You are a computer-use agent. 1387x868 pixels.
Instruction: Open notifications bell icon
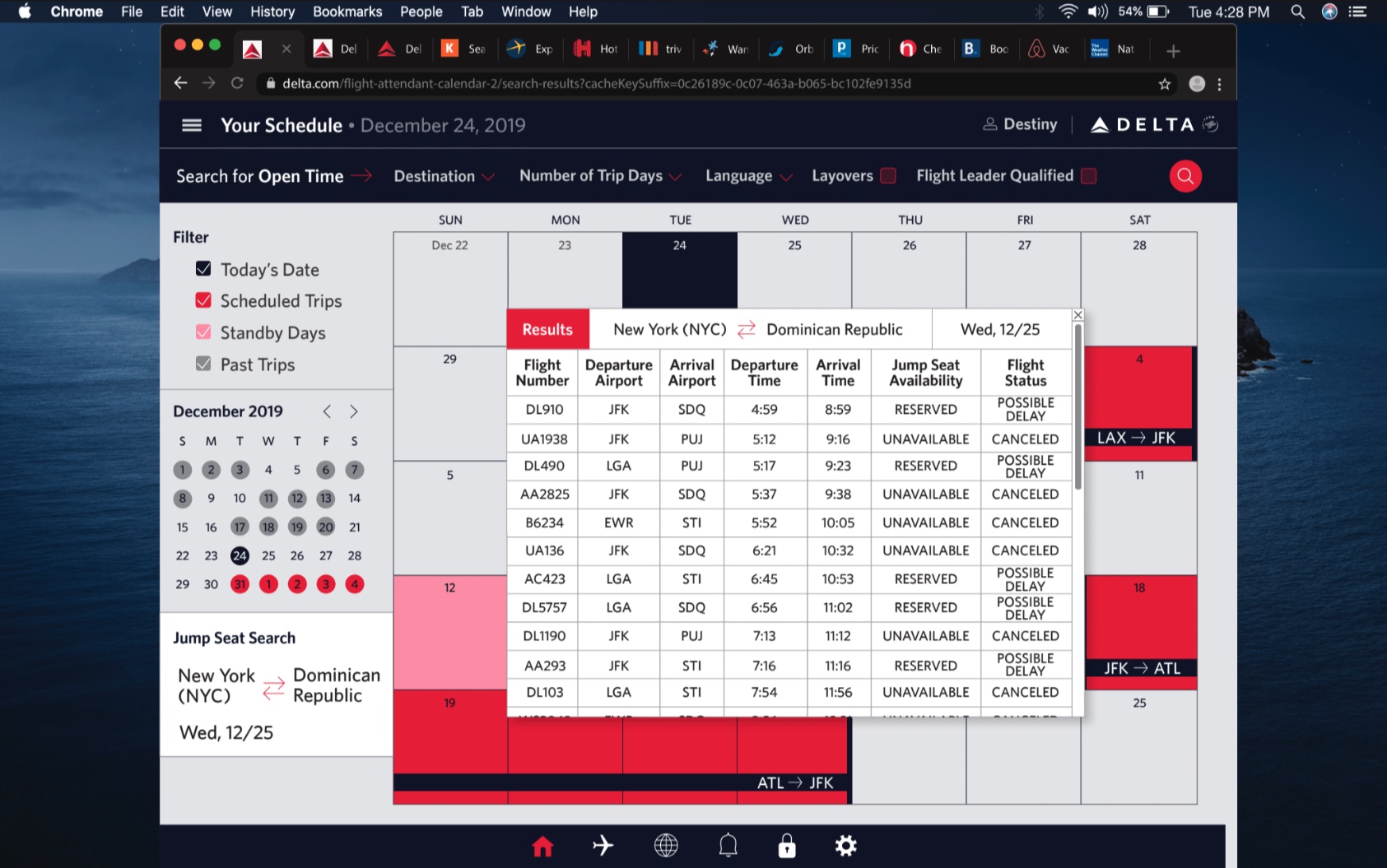tap(728, 846)
